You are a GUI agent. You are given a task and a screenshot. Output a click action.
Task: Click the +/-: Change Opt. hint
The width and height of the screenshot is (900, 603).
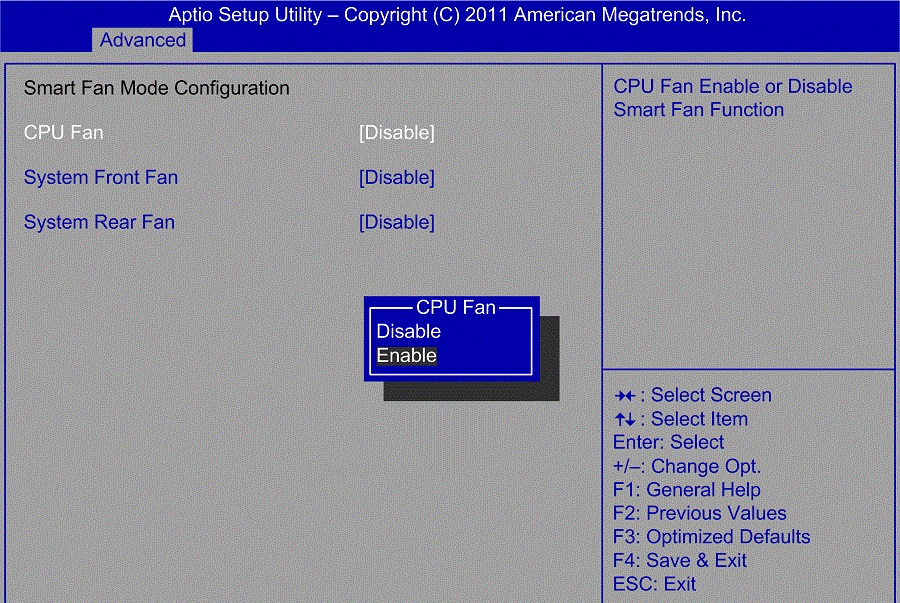pyautogui.click(x=686, y=466)
